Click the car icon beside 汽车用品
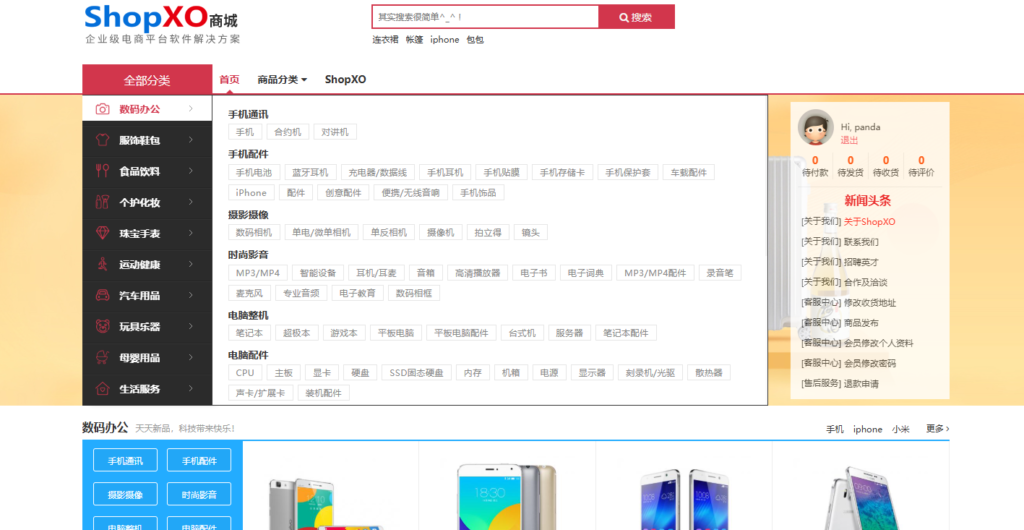The width and height of the screenshot is (1024, 530). coord(103,295)
